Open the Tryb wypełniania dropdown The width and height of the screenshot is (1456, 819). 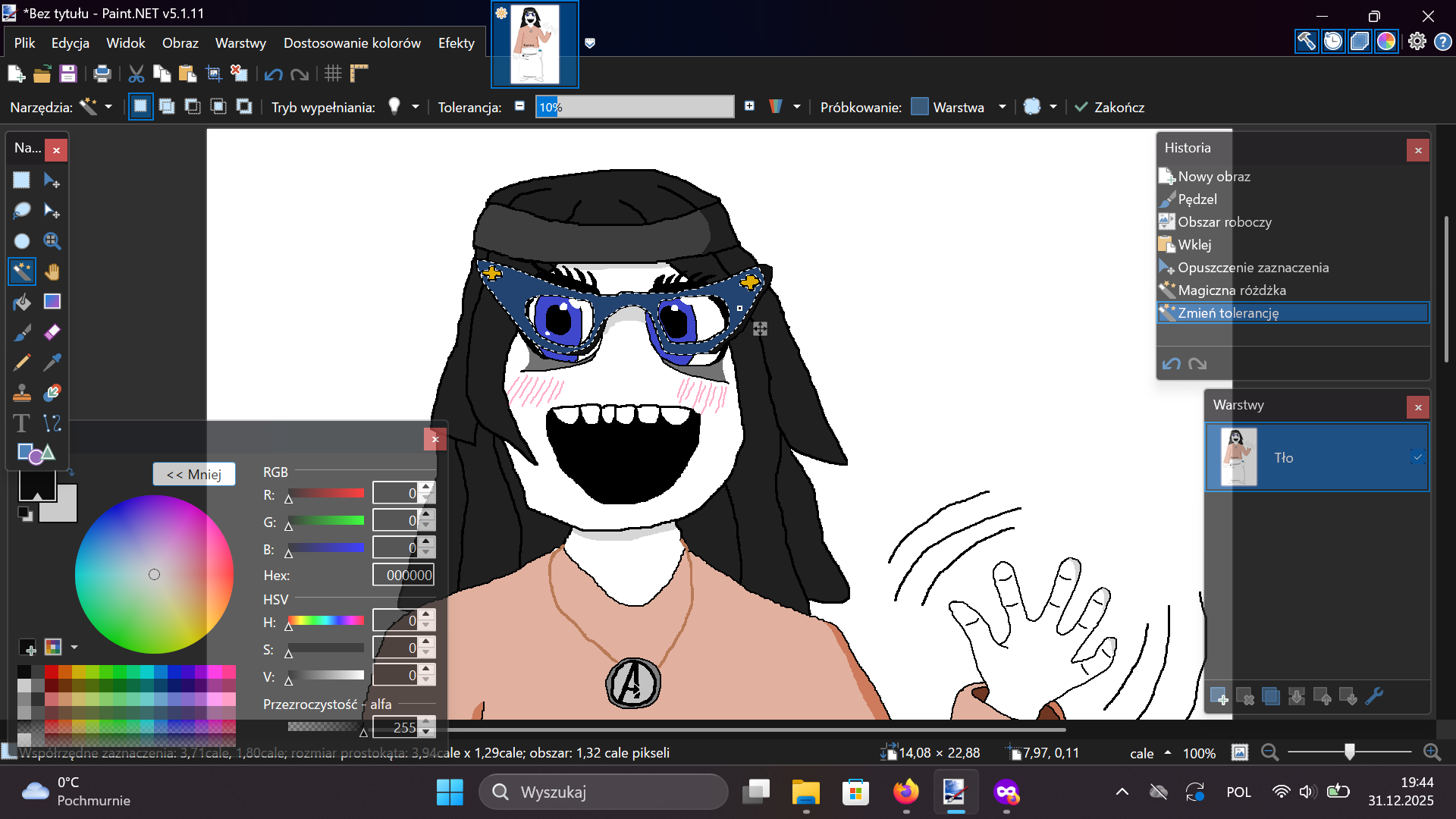tap(415, 107)
